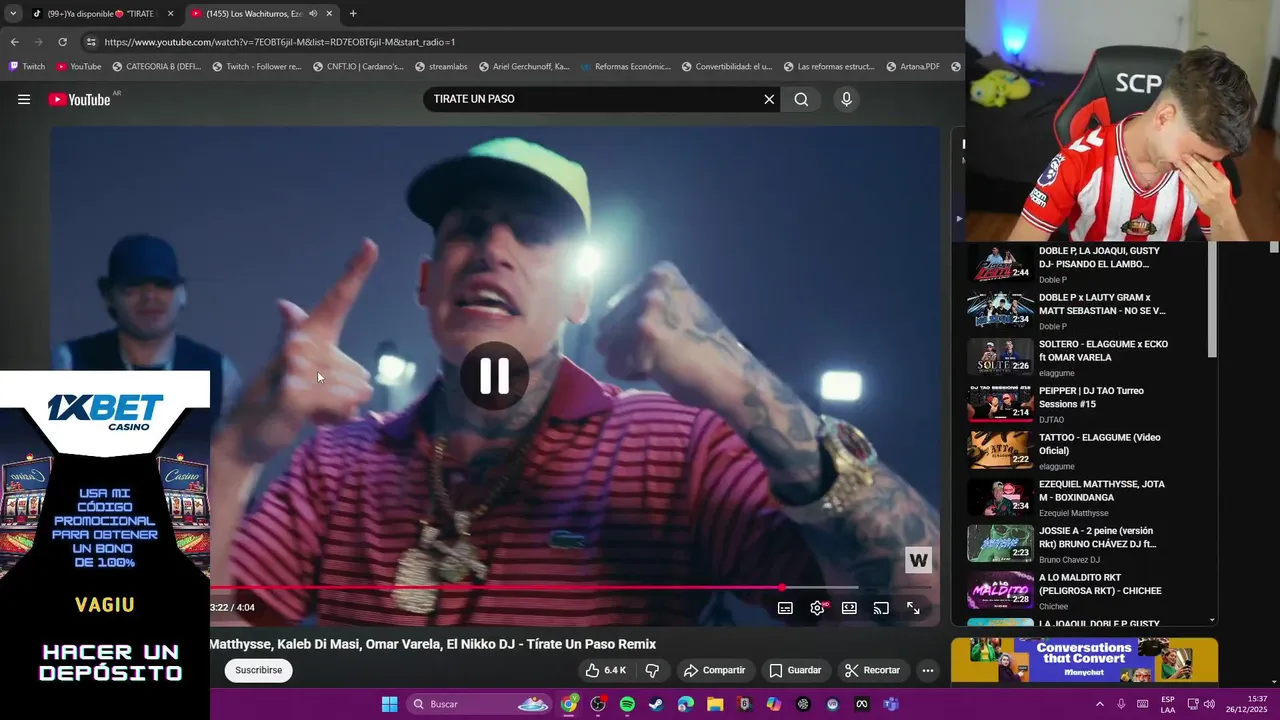Show hidden system tray icons

coord(1100,704)
